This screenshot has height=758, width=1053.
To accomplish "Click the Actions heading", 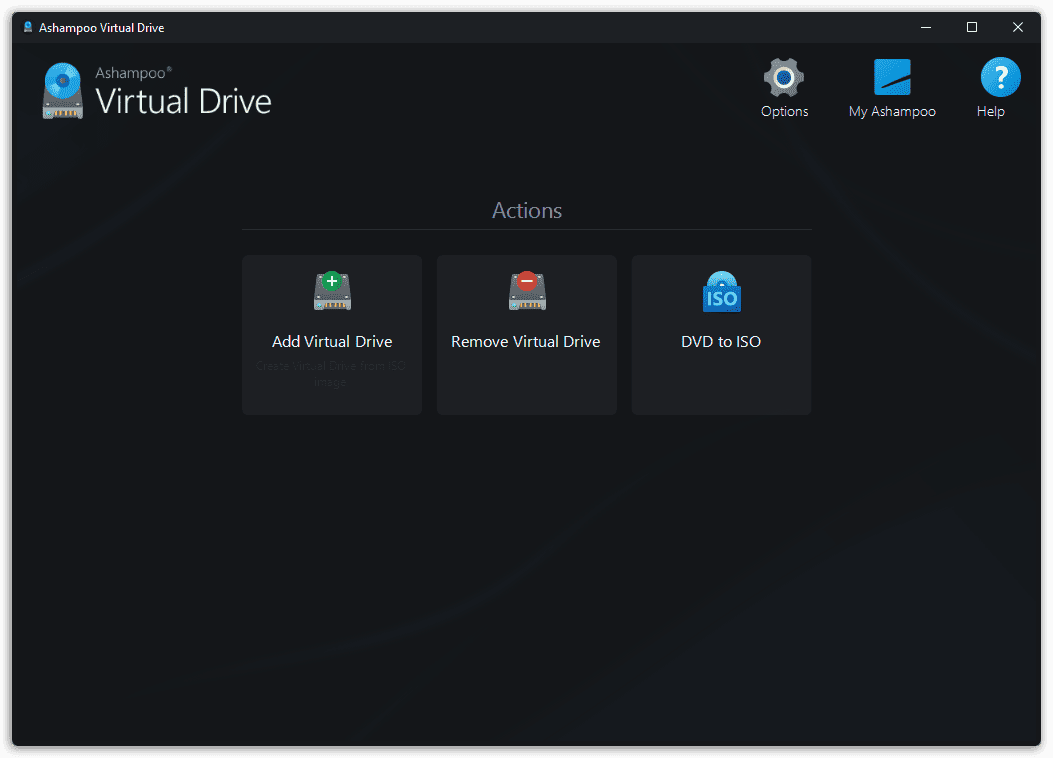I will [x=527, y=210].
